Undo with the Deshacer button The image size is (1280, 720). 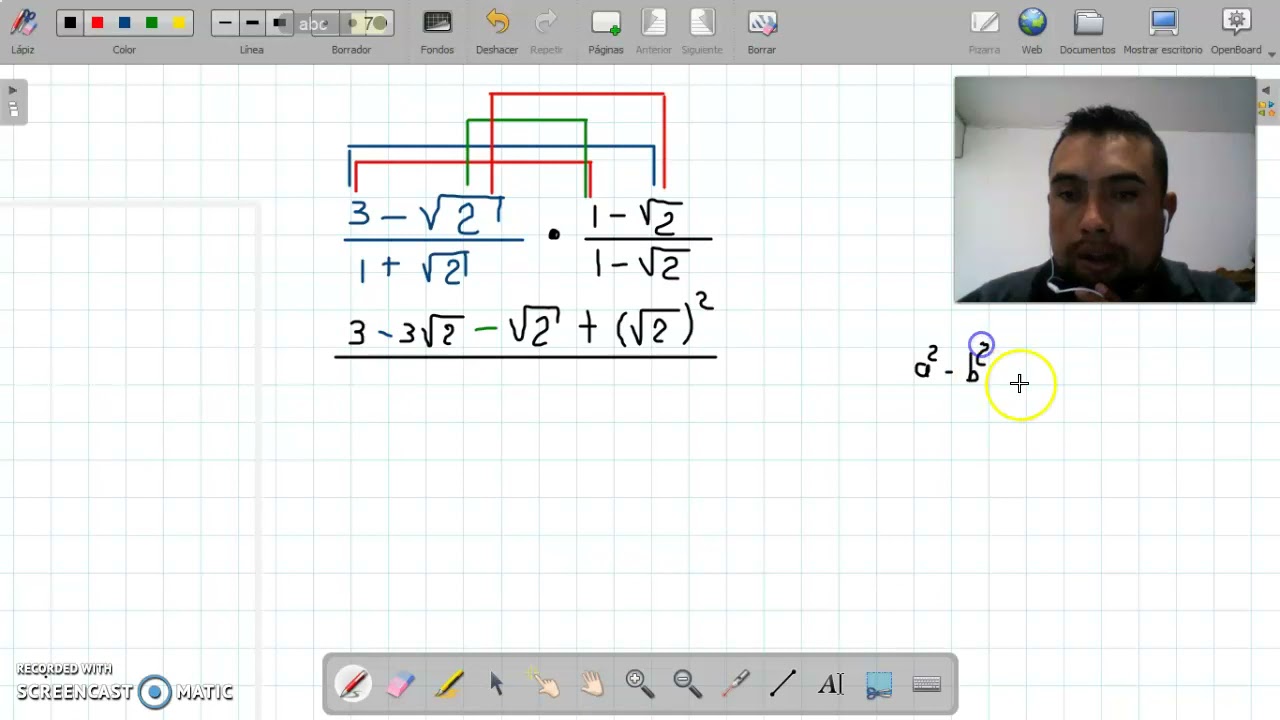pos(497,30)
